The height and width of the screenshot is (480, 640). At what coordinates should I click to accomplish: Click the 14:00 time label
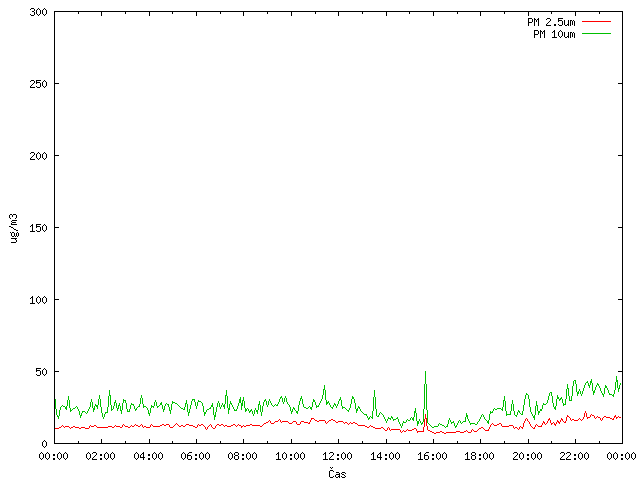coord(385,456)
